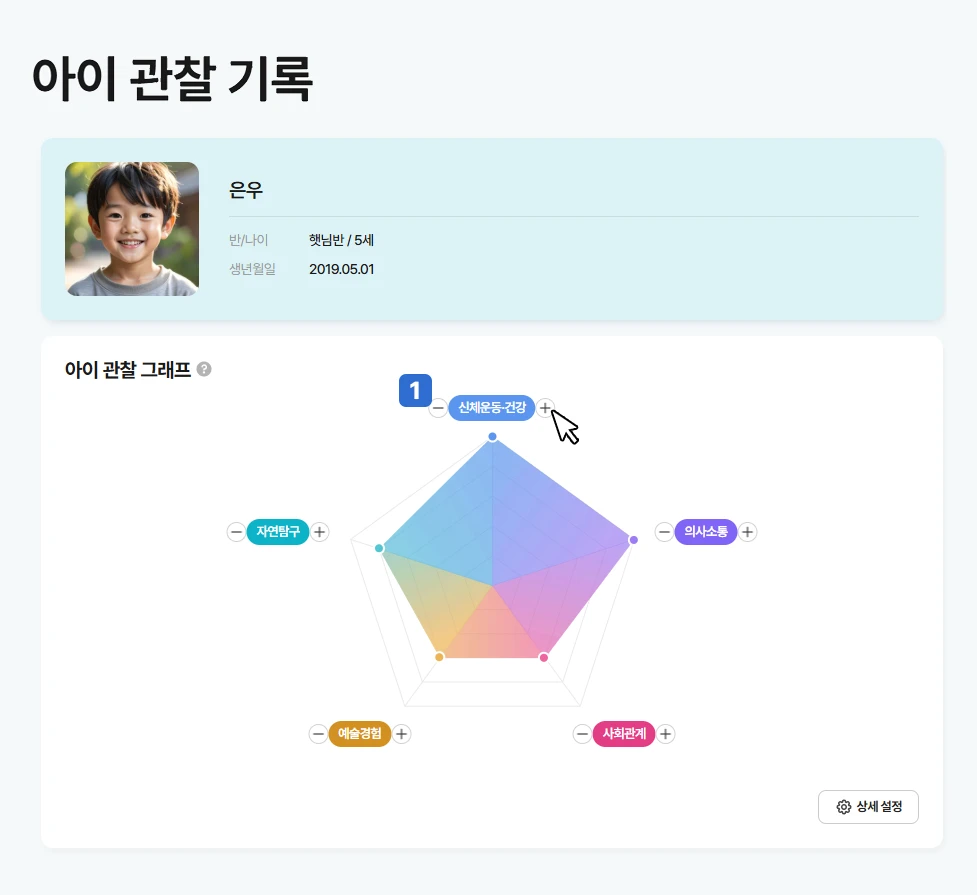Open 상세 설정 settings button

pos(868,807)
